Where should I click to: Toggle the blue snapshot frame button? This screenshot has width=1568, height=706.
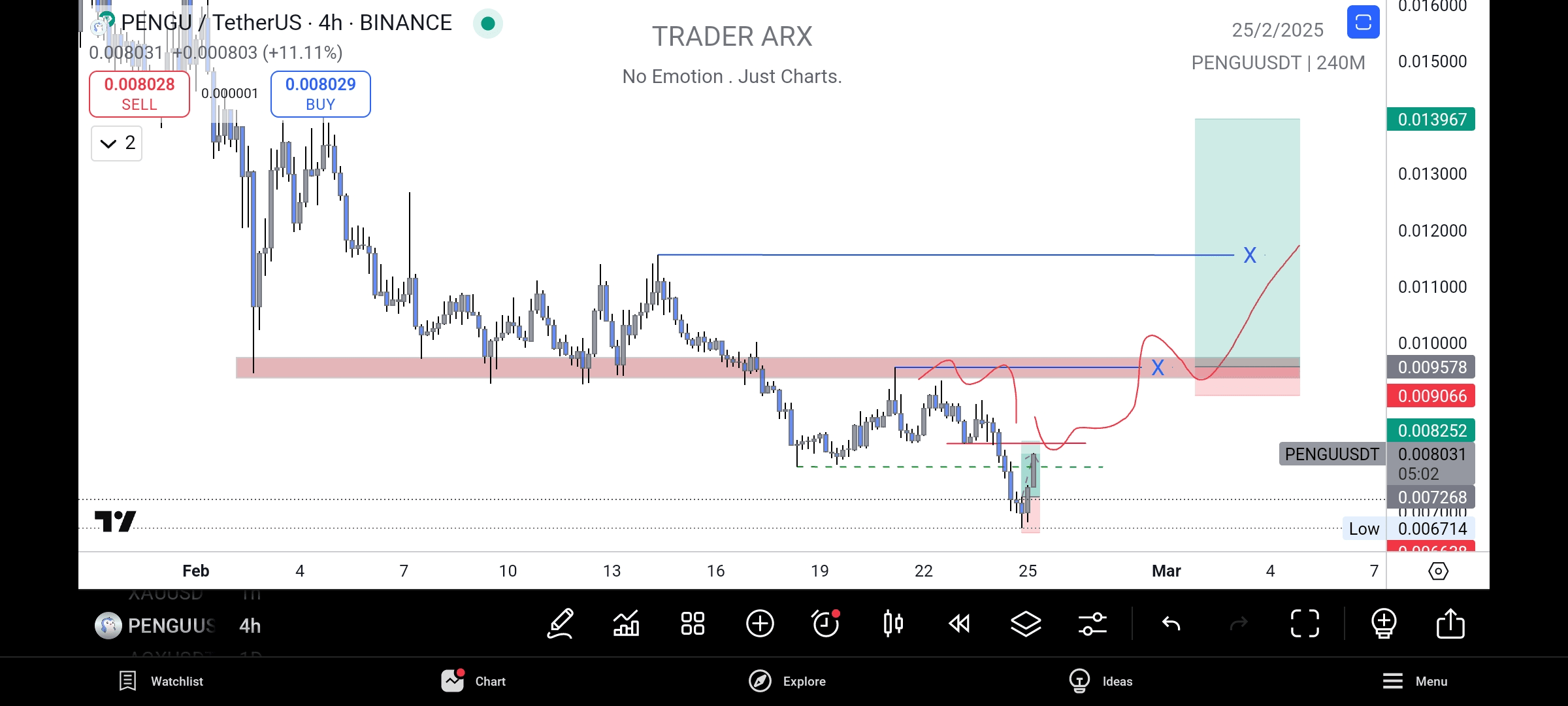click(x=1363, y=22)
